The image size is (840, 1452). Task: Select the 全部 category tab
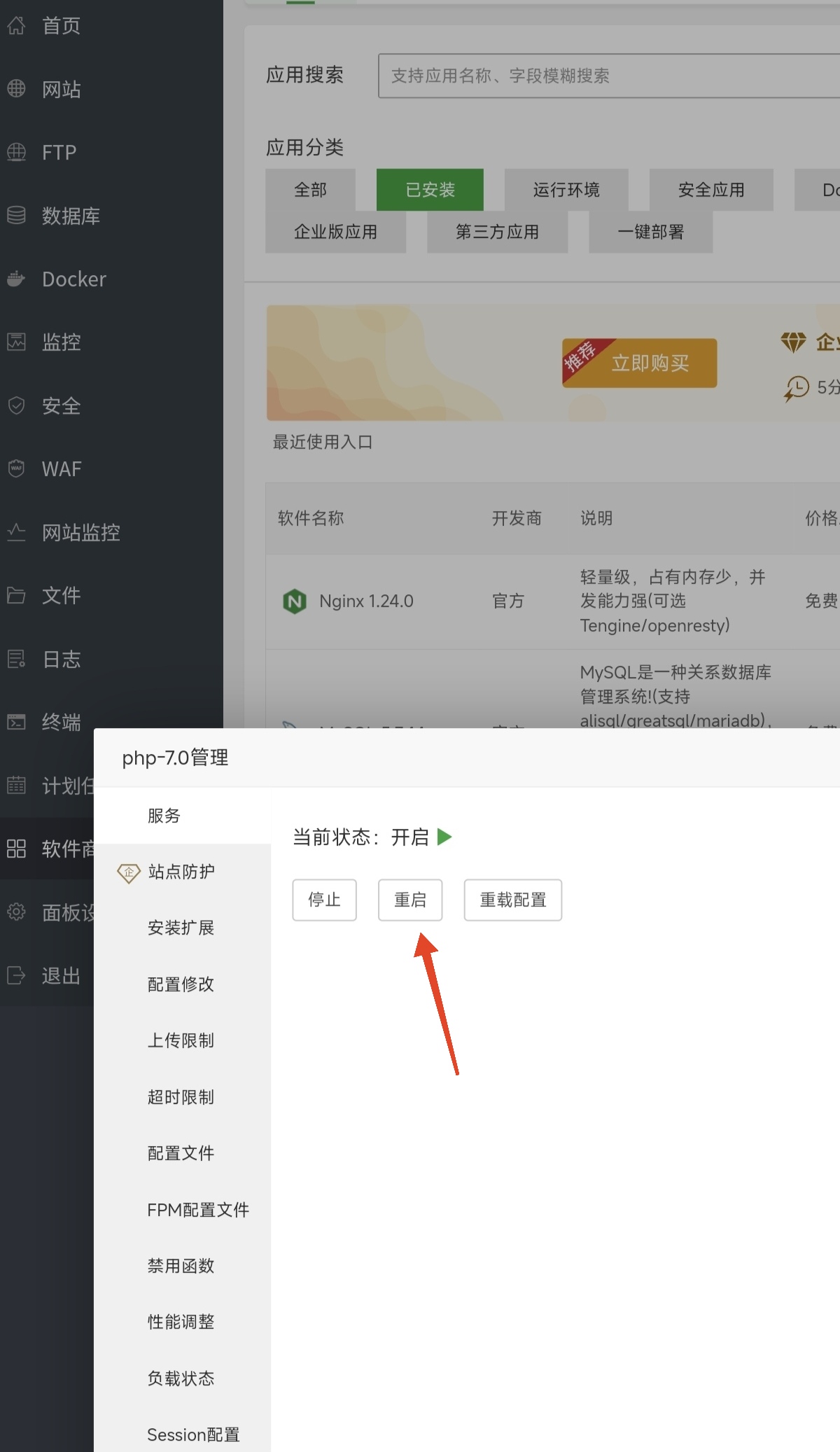tap(310, 190)
